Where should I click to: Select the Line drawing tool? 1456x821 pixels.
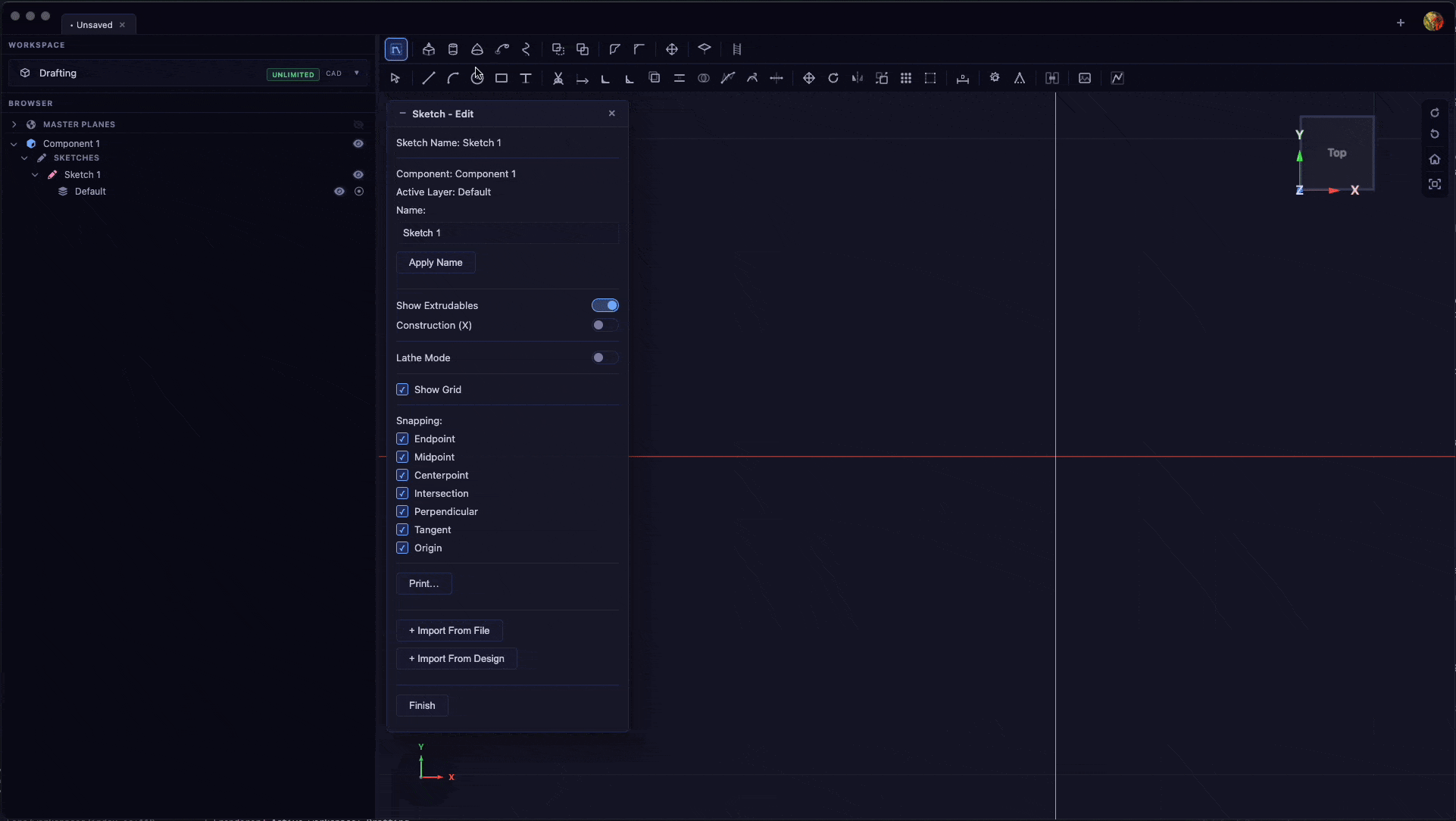point(429,78)
